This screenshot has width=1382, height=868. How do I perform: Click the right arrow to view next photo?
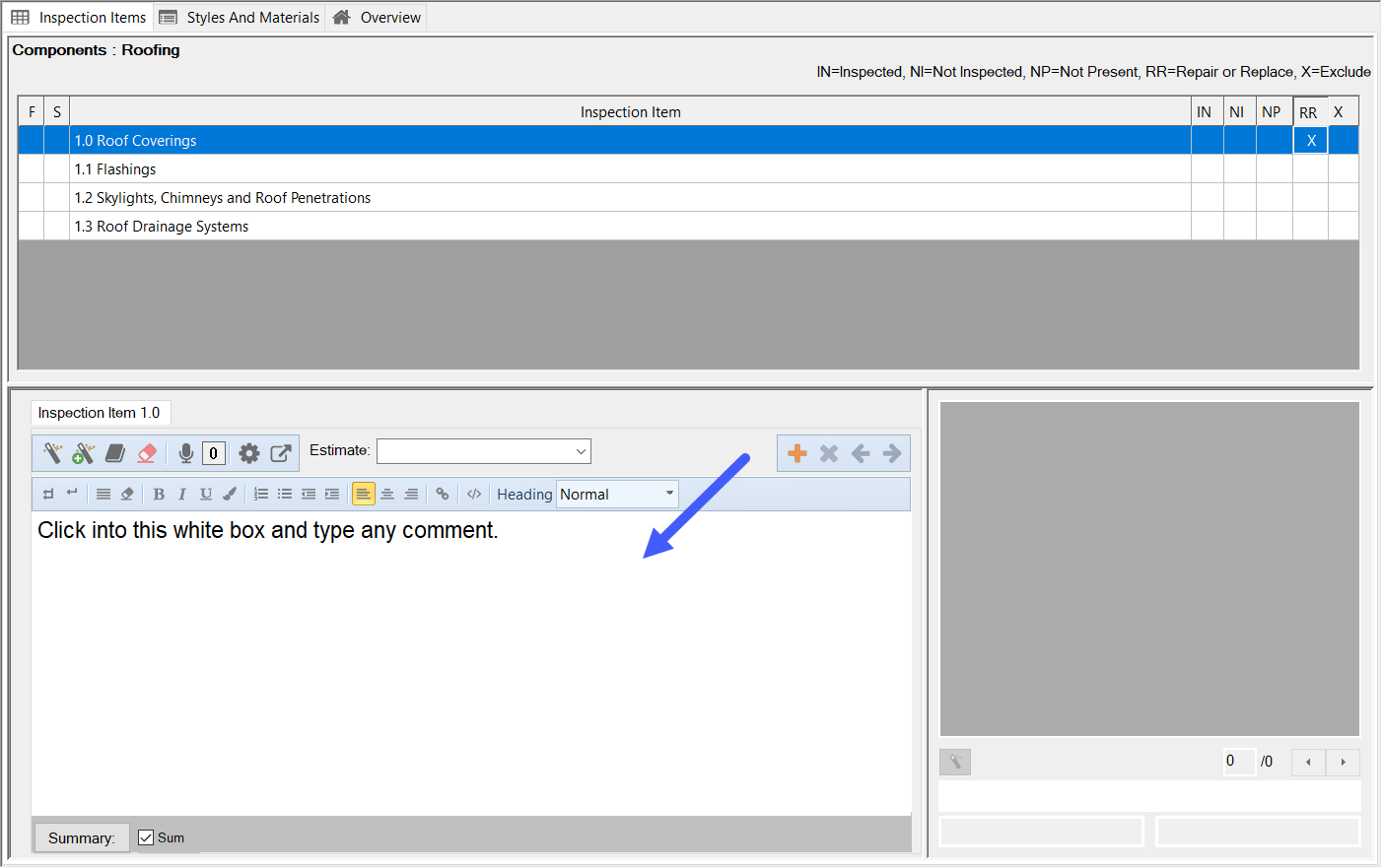tap(1343, 762)
